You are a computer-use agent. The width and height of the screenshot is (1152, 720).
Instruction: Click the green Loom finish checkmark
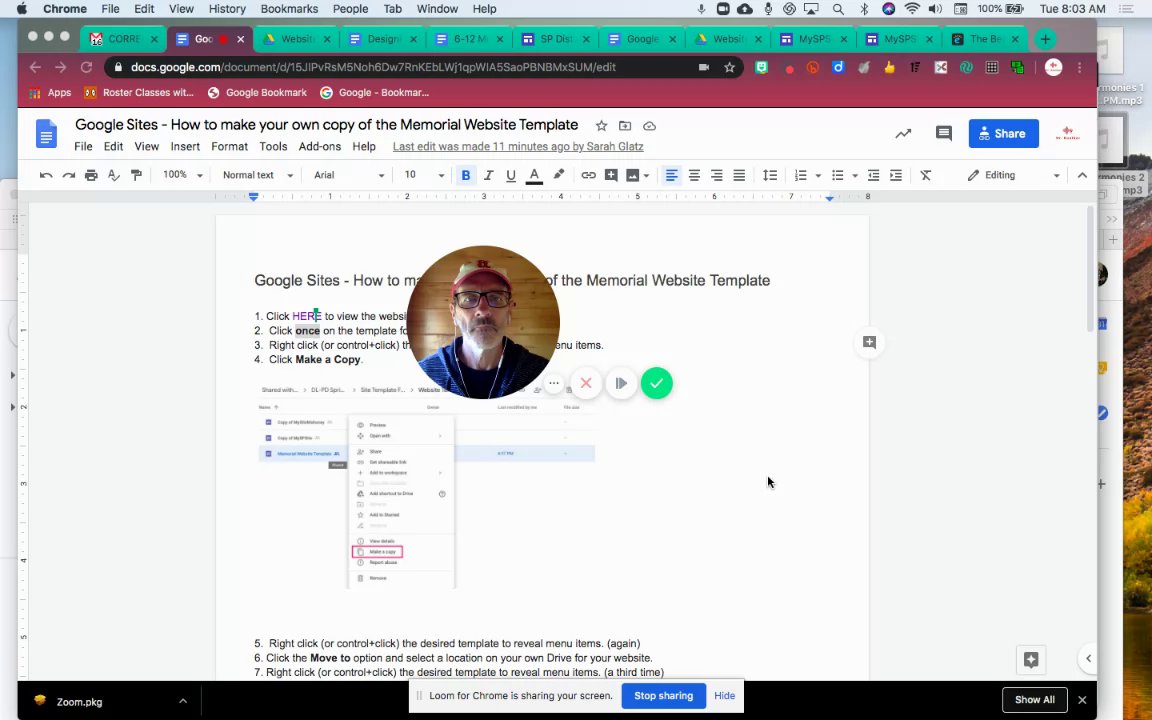pyautogui.click(x=656, y=383)
